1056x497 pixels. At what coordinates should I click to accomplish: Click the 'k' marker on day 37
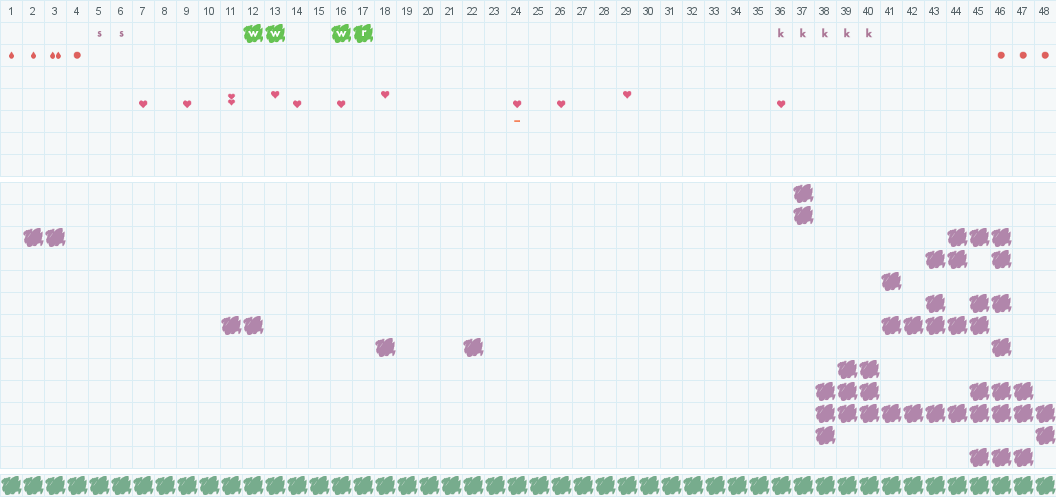[803, 33]
